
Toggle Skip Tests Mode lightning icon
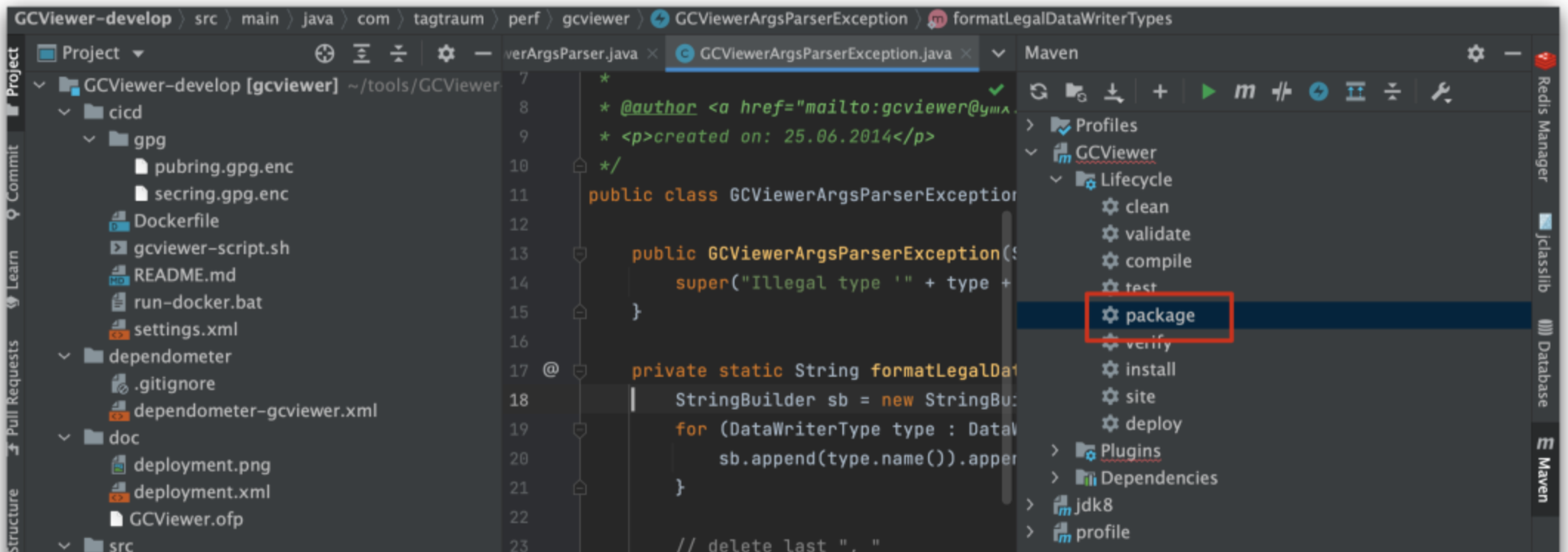(1318, 92)
